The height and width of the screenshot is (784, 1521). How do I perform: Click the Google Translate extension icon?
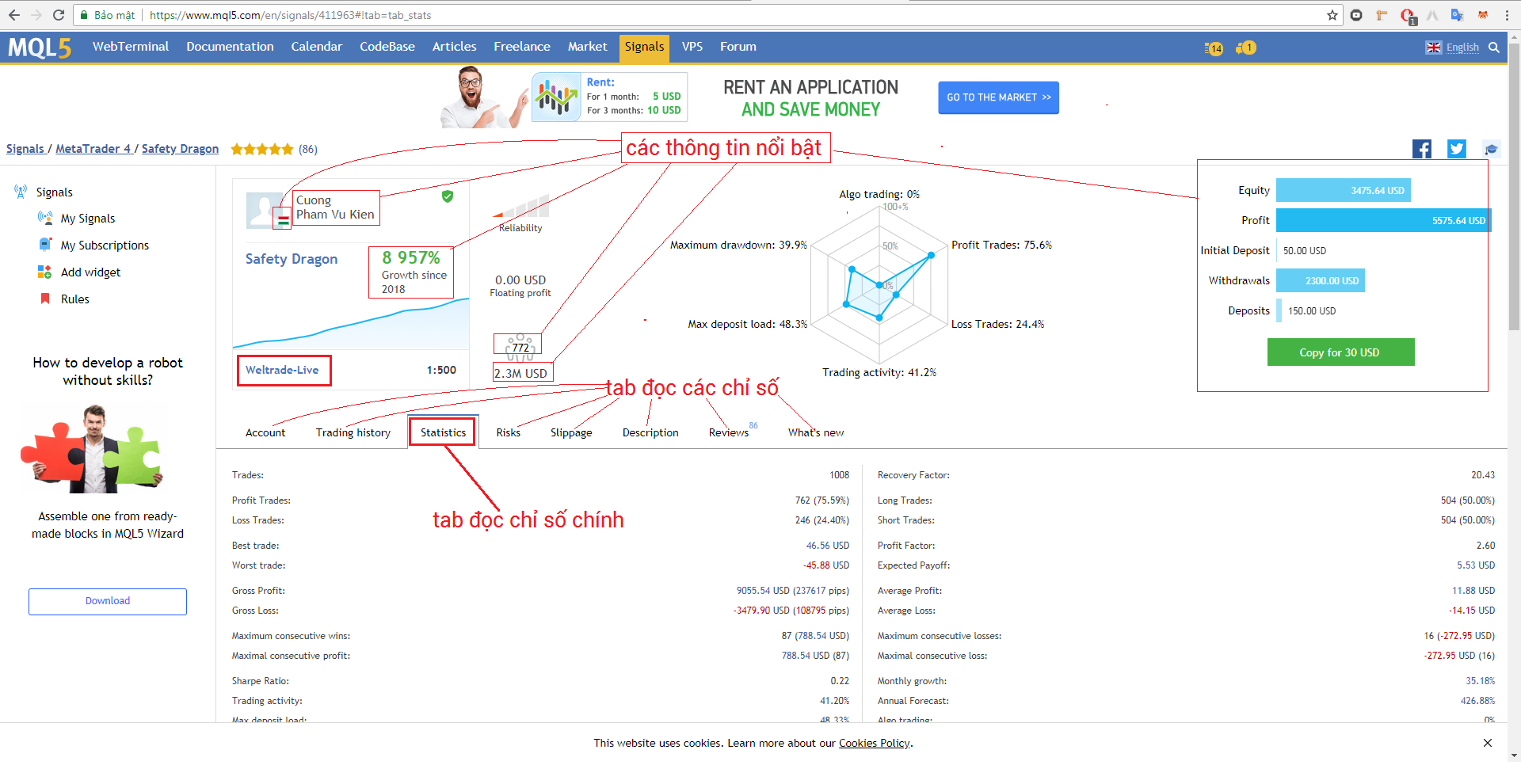[x=1457, y=15]
